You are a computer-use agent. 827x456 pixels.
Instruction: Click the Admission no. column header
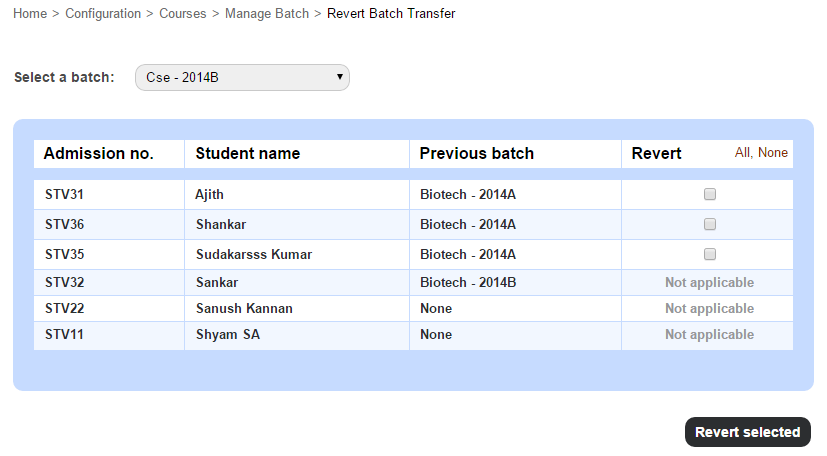(99, 153)
